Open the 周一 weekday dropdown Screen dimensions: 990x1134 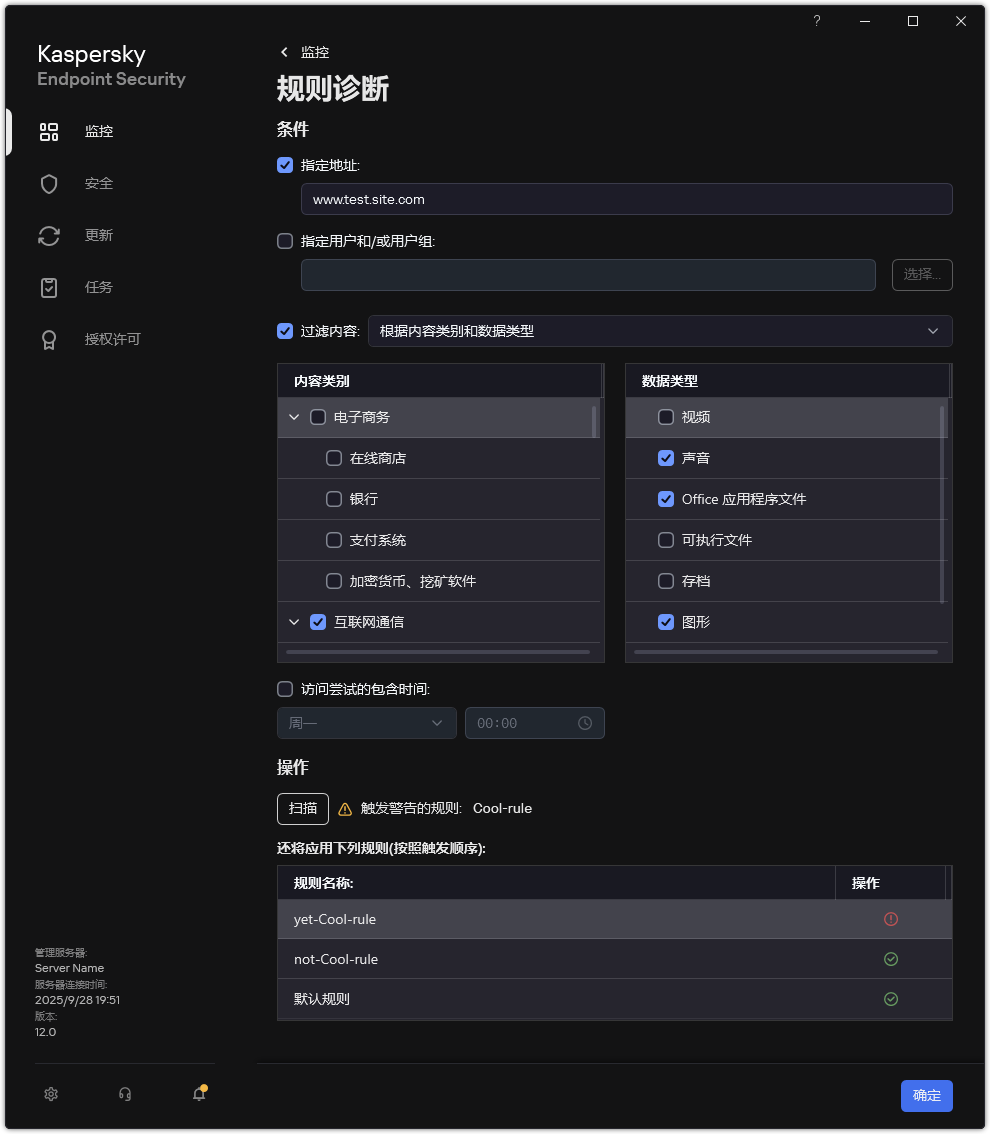366,723
